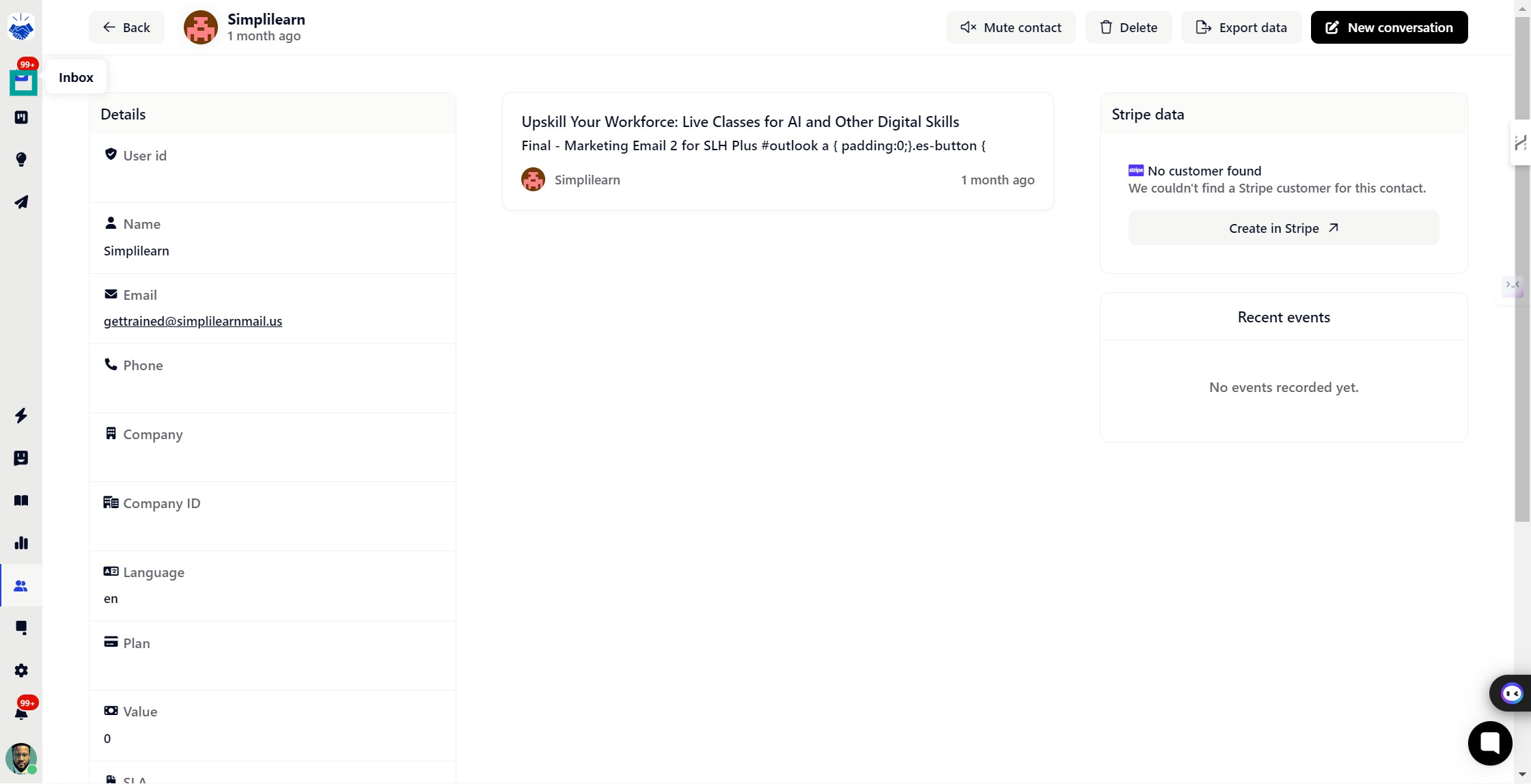Export data for this contact
The height and width of the screenshot is (784, 1531).
1241,27
